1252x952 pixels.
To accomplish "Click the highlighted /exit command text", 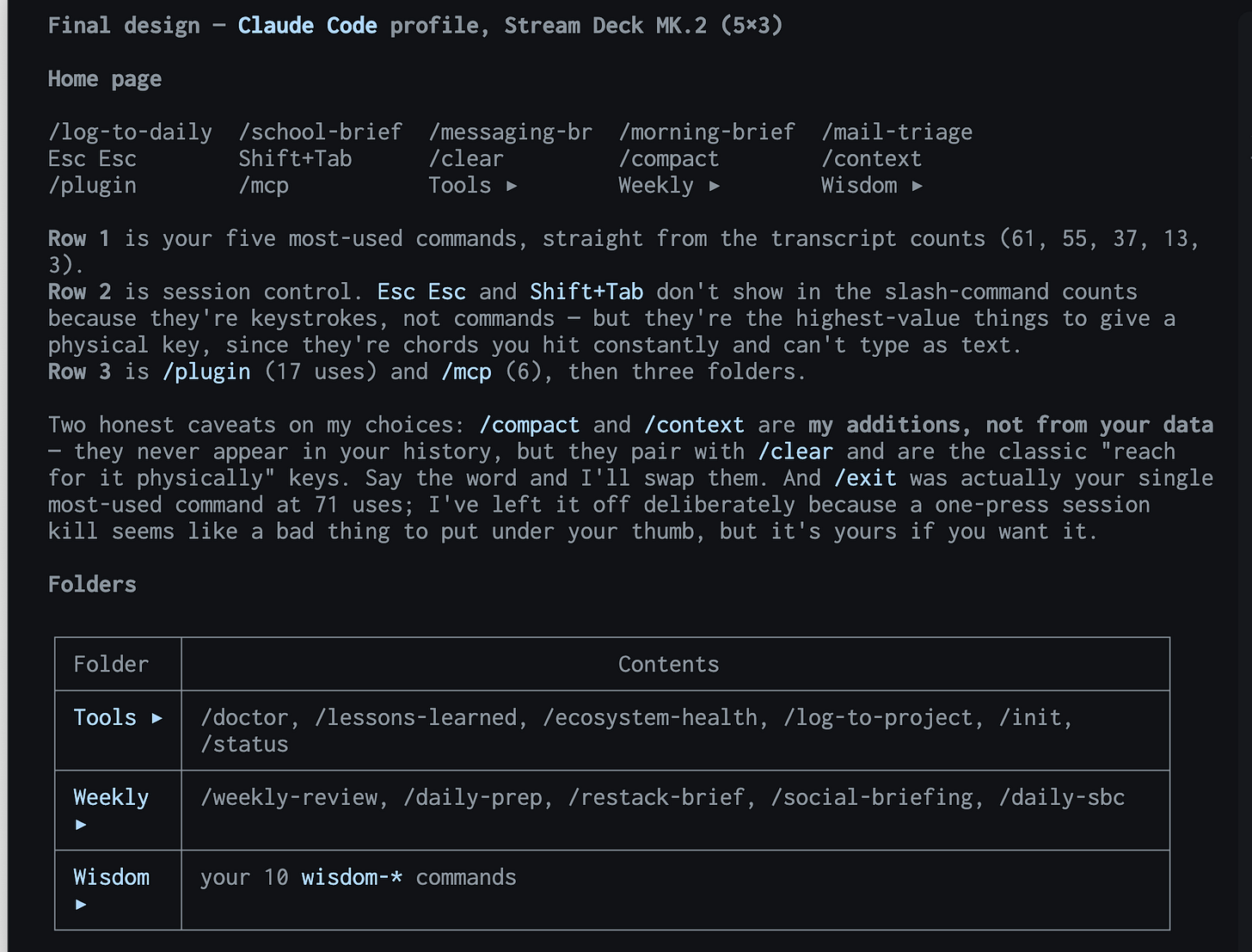I will click(864, 478).
